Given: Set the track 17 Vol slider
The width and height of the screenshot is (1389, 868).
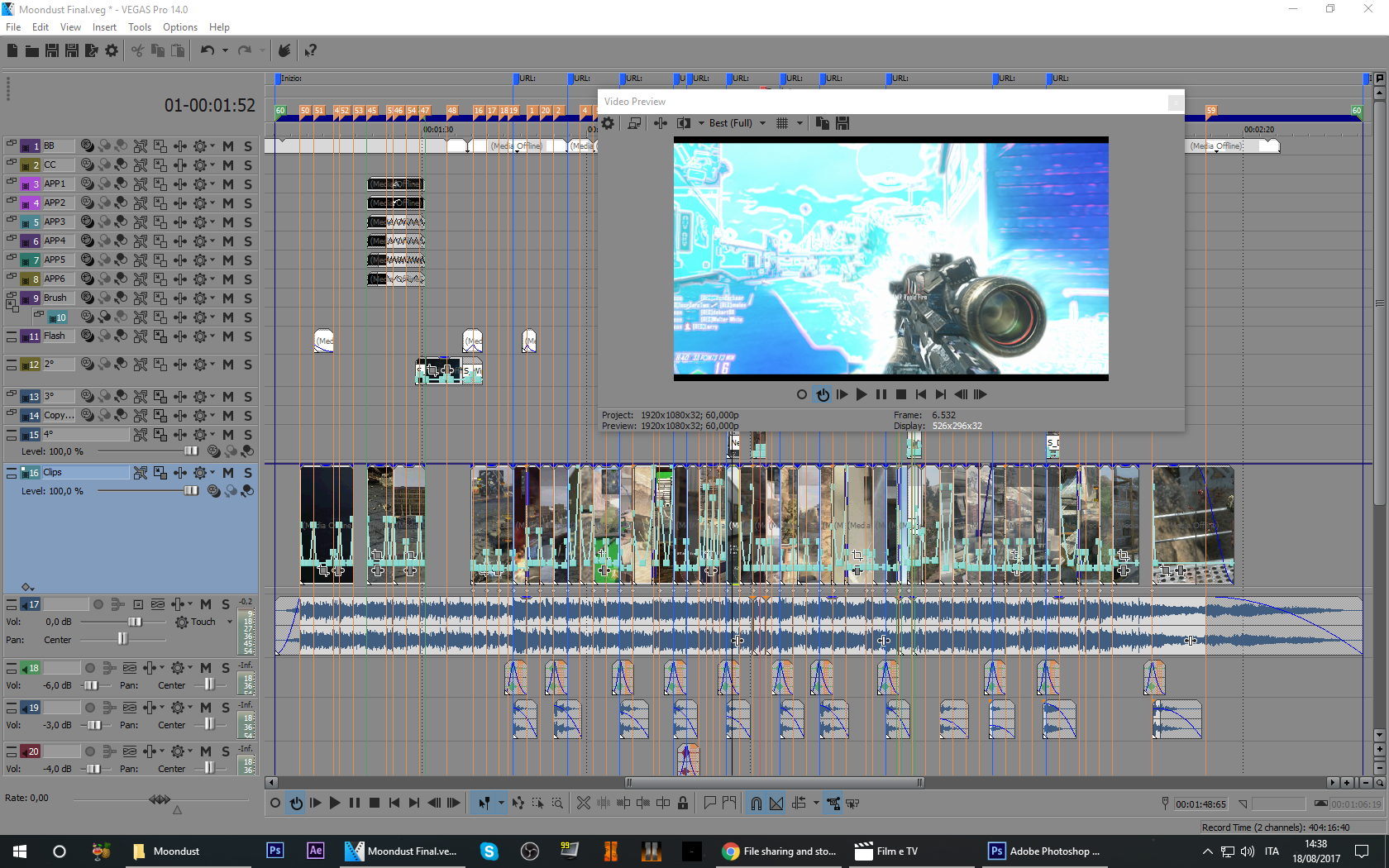Looking at the screenshot, I should point(135,622).
